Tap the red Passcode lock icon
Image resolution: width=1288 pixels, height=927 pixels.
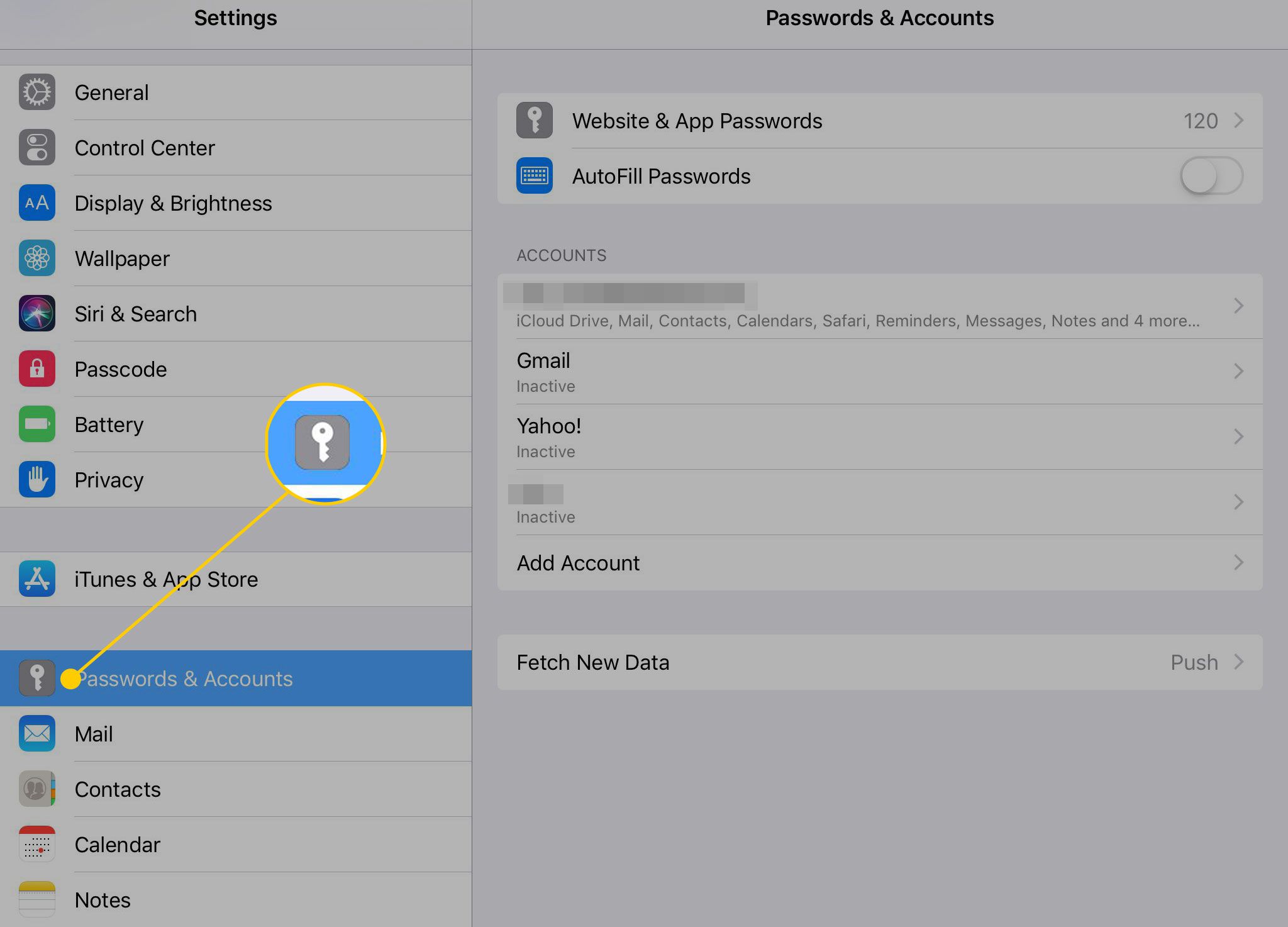(x=37, y=369)
